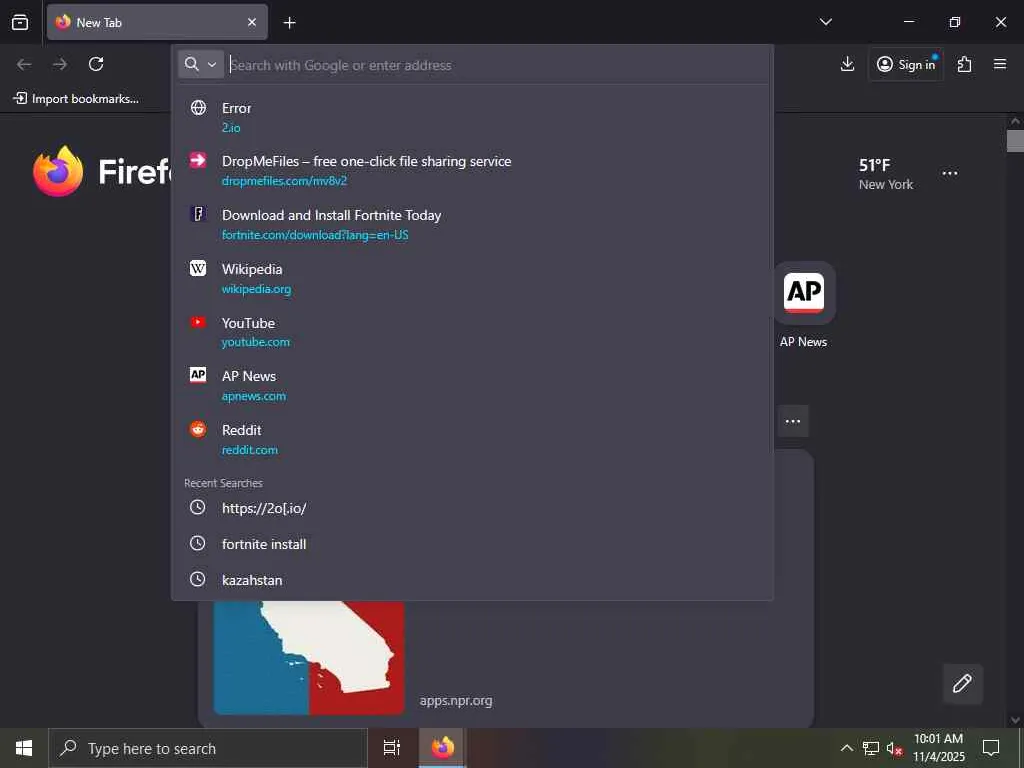The height and width of the screenshot is (768, 1024).
Task: Go back with the back arrow
Action: (x=24, y=64)
